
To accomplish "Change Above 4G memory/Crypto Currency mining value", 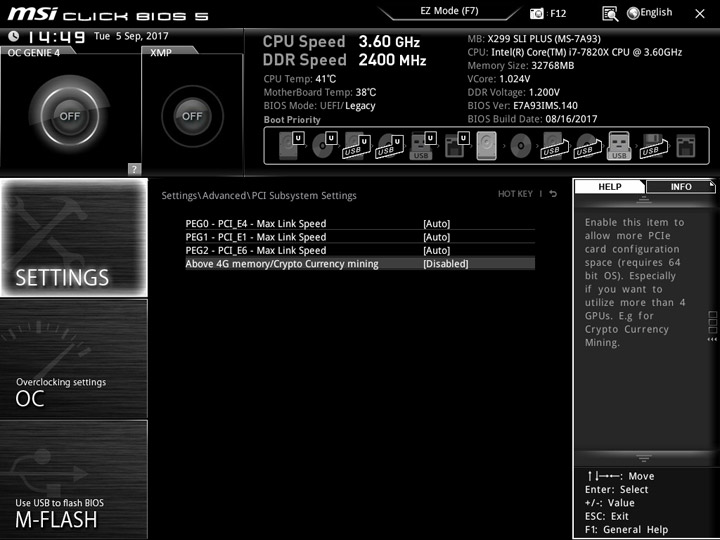I will pos(360,264).
